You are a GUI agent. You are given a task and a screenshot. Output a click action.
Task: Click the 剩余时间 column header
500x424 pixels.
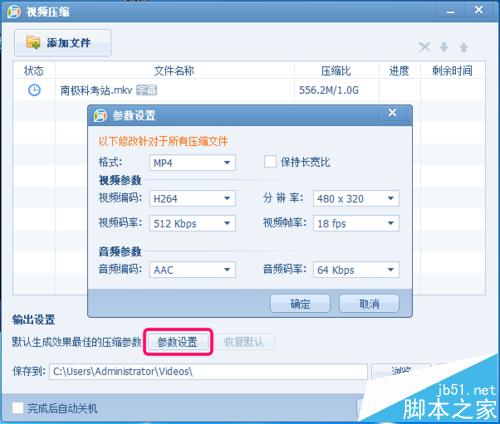coord(452,71)
